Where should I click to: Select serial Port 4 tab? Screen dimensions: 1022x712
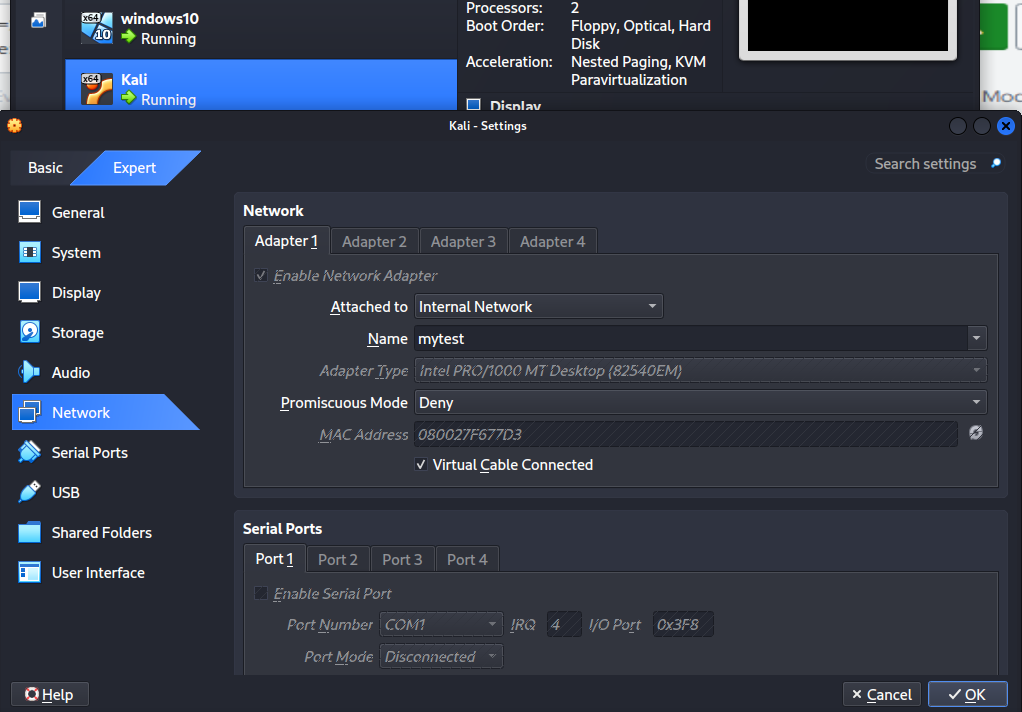pos(467,559)
